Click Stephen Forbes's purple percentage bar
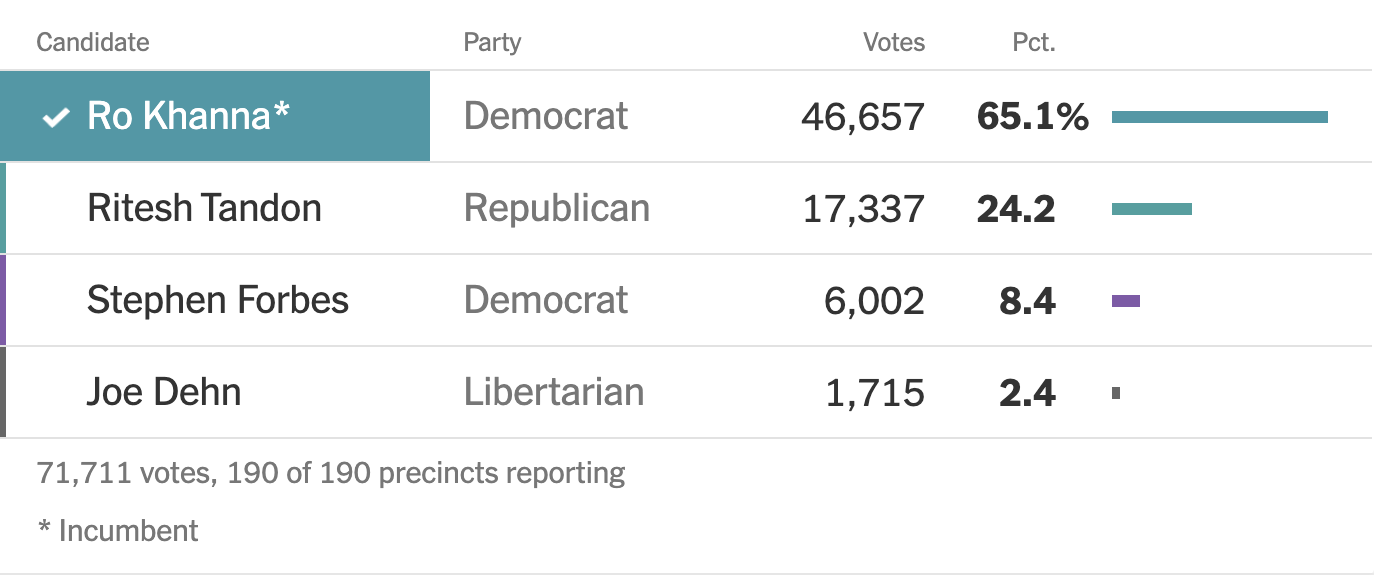Image resolution: width=1374 pixels, height=575 pixels. (x=1126, y=301)
